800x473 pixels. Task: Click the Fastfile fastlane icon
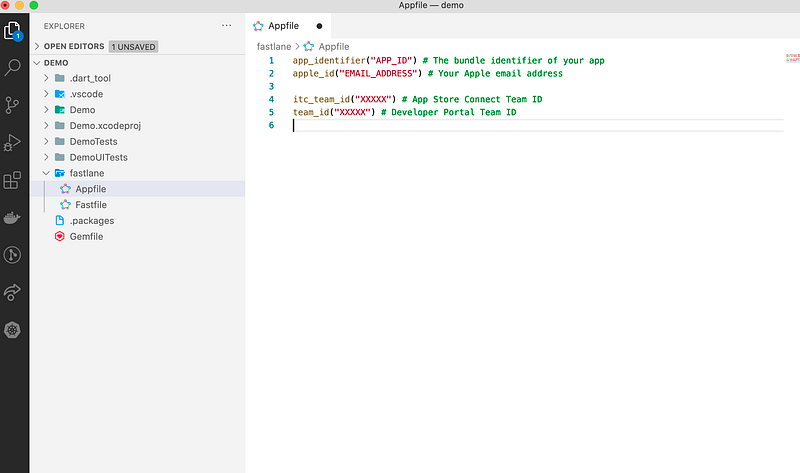pyautogui.click(x=65, y=205)
